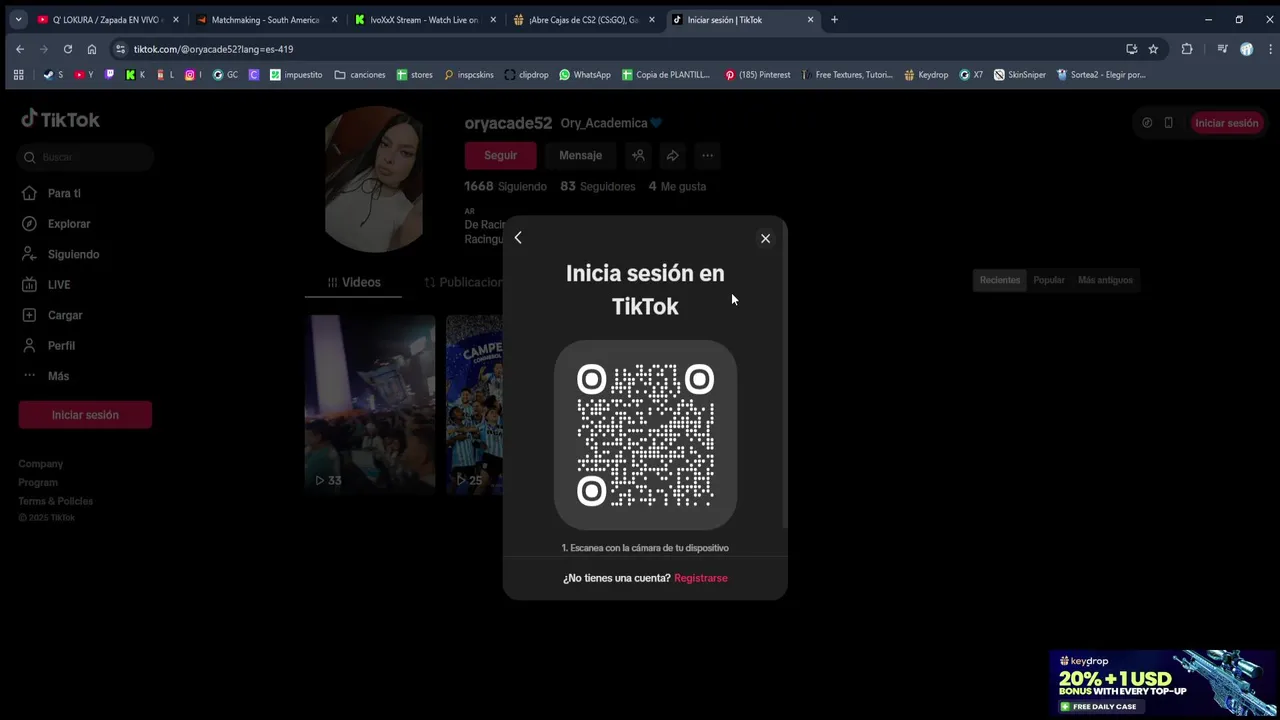Click the follow-suggestions person icon

point(638,155)
